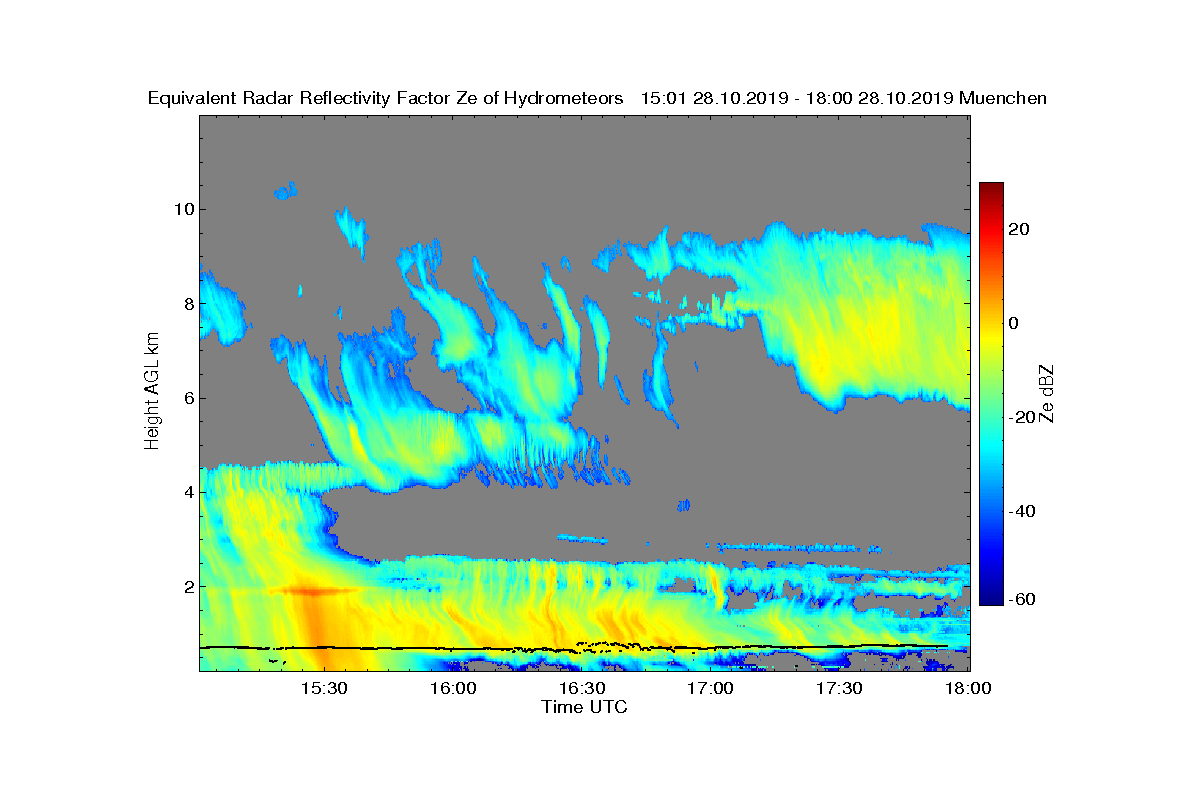Click the height tick label 2
This screenshot has width=1200, height=800.
click(187, 586)
